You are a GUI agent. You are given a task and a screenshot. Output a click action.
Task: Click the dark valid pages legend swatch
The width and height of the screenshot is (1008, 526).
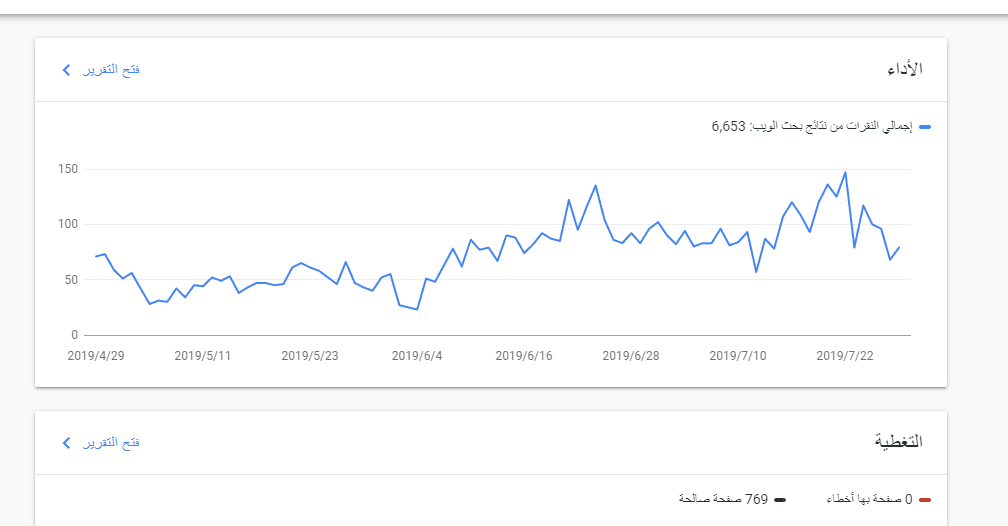tap(780, 499)
